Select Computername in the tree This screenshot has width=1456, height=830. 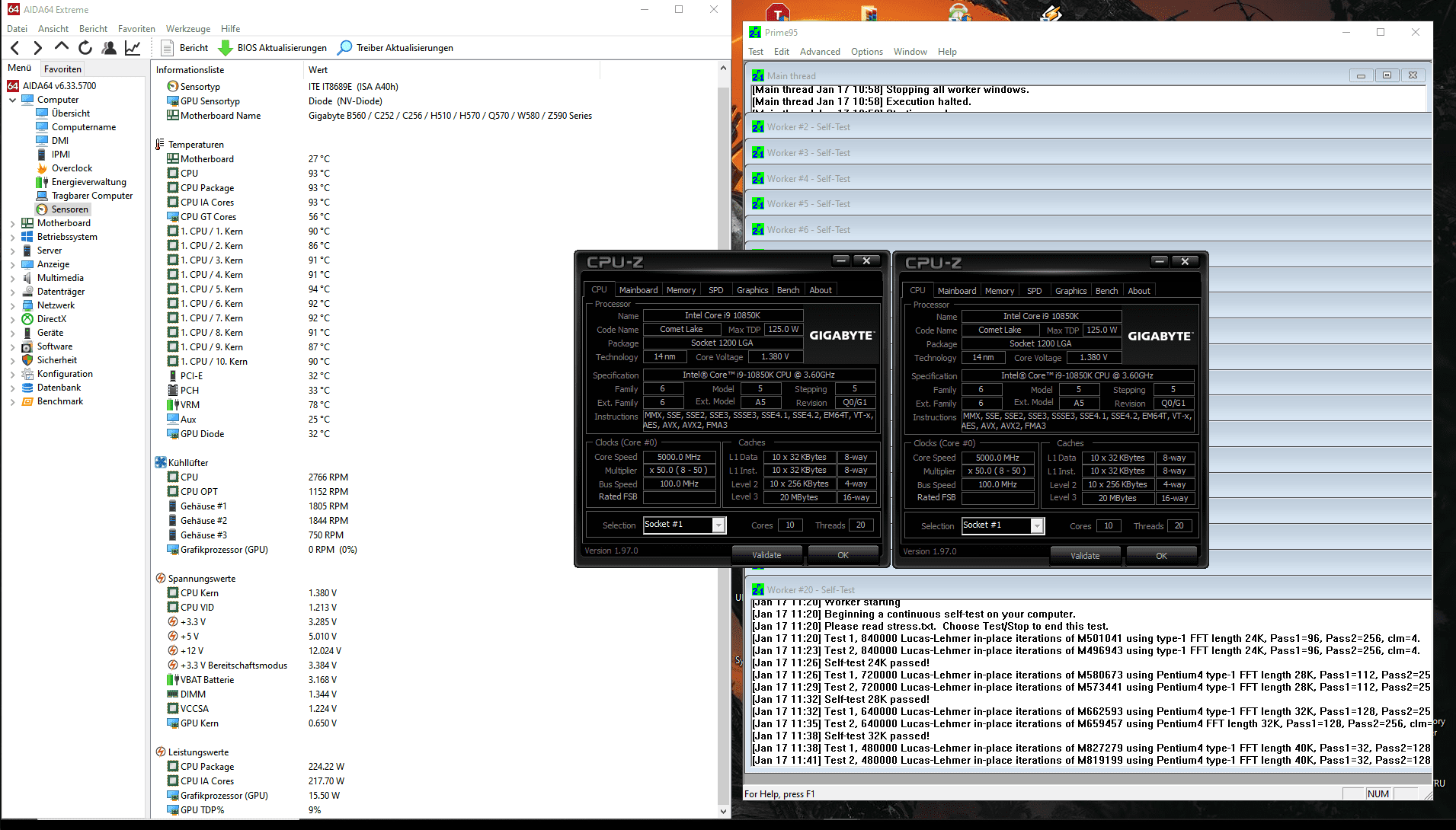tap(83, 127)
